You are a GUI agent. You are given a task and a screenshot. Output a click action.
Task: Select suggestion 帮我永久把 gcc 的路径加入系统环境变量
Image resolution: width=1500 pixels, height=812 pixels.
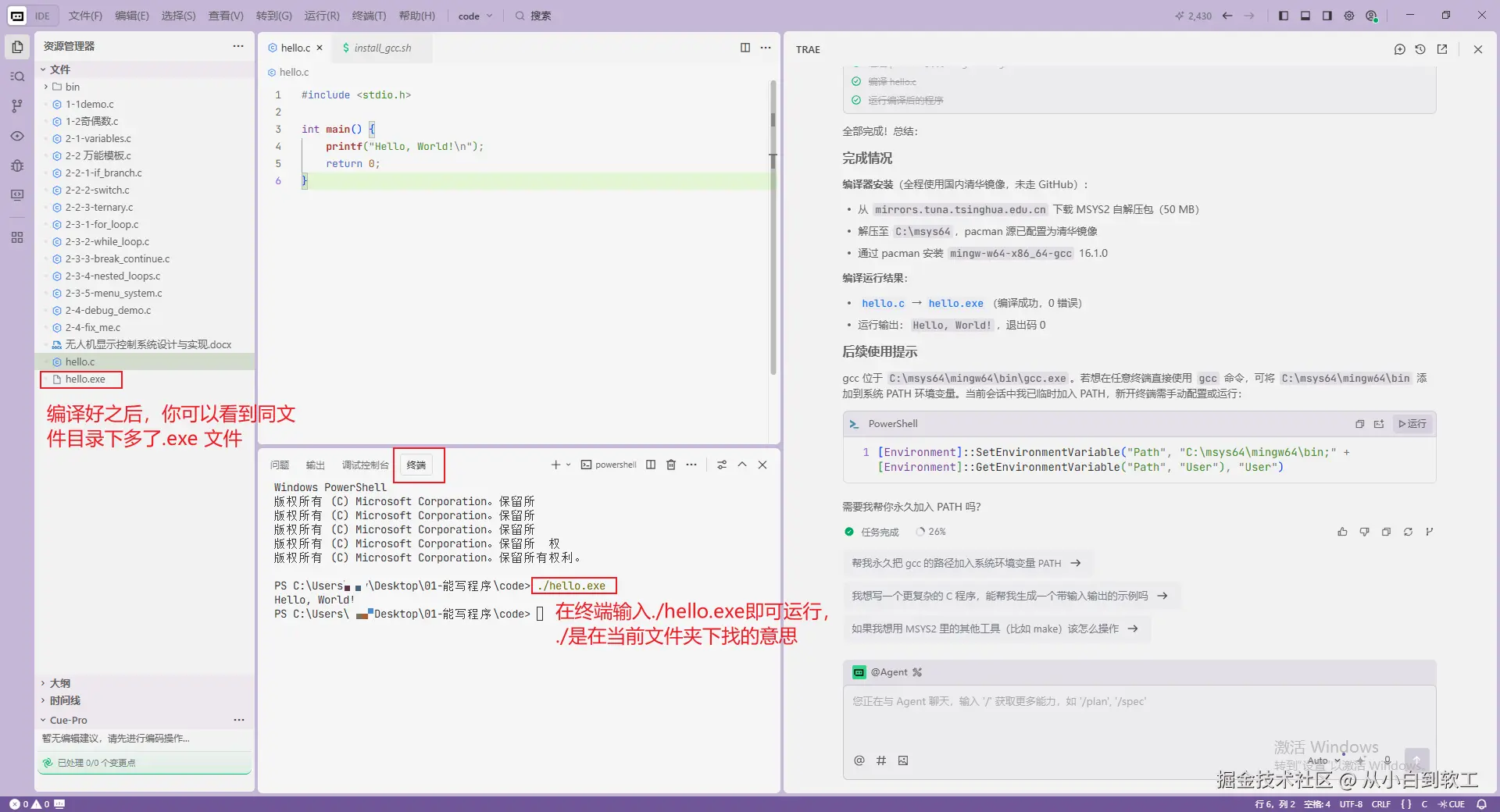click(x=966, y=563)
